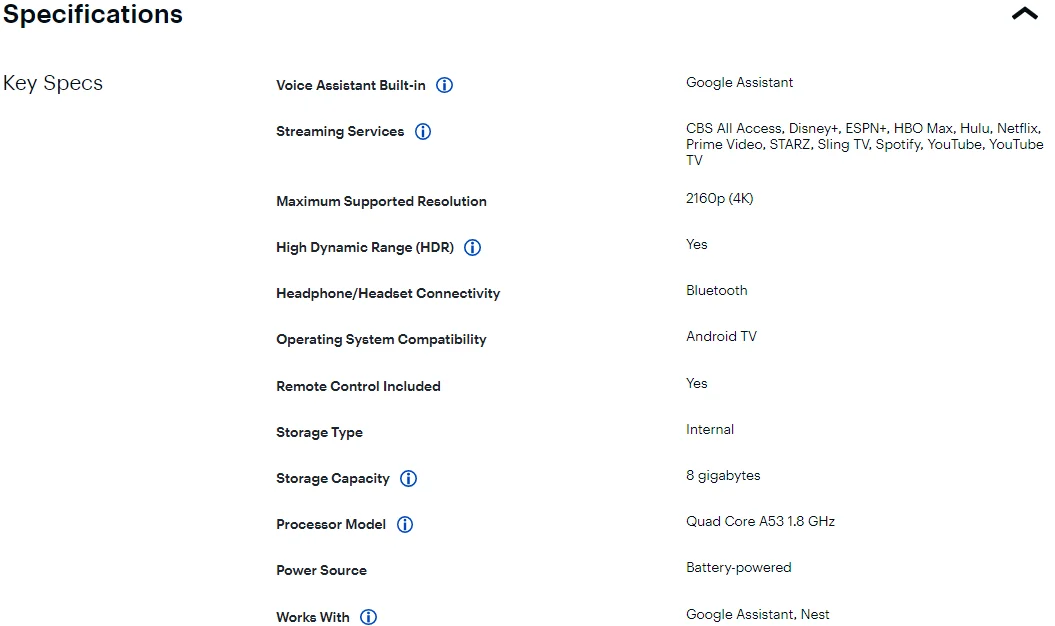The width and height of the screenshot is (1055, 626).
Task: Click the Operating System Compatibility label
Action: point(381,340)
